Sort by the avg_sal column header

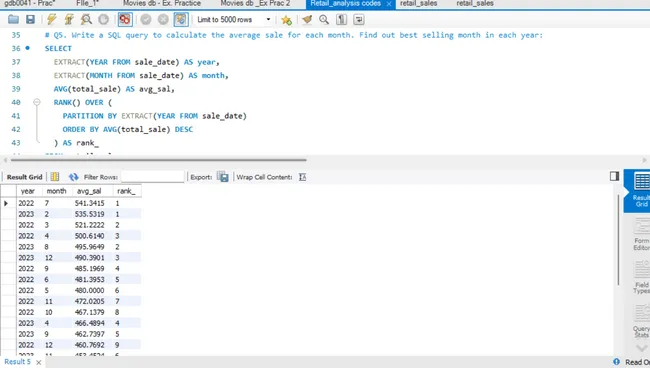[x=89, y=191]
